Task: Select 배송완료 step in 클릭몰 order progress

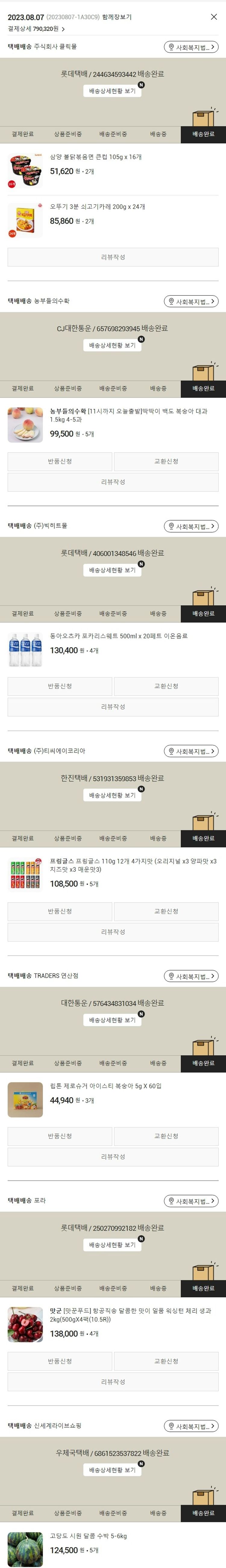Action: 203,134
